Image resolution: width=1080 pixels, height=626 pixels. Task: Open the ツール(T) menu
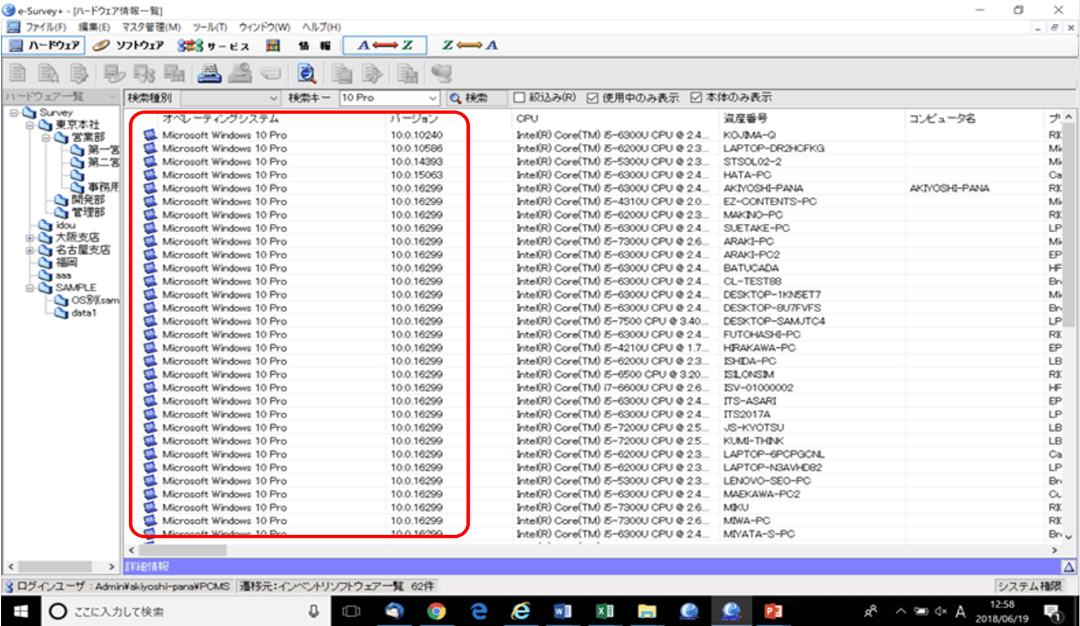point(209,27)
